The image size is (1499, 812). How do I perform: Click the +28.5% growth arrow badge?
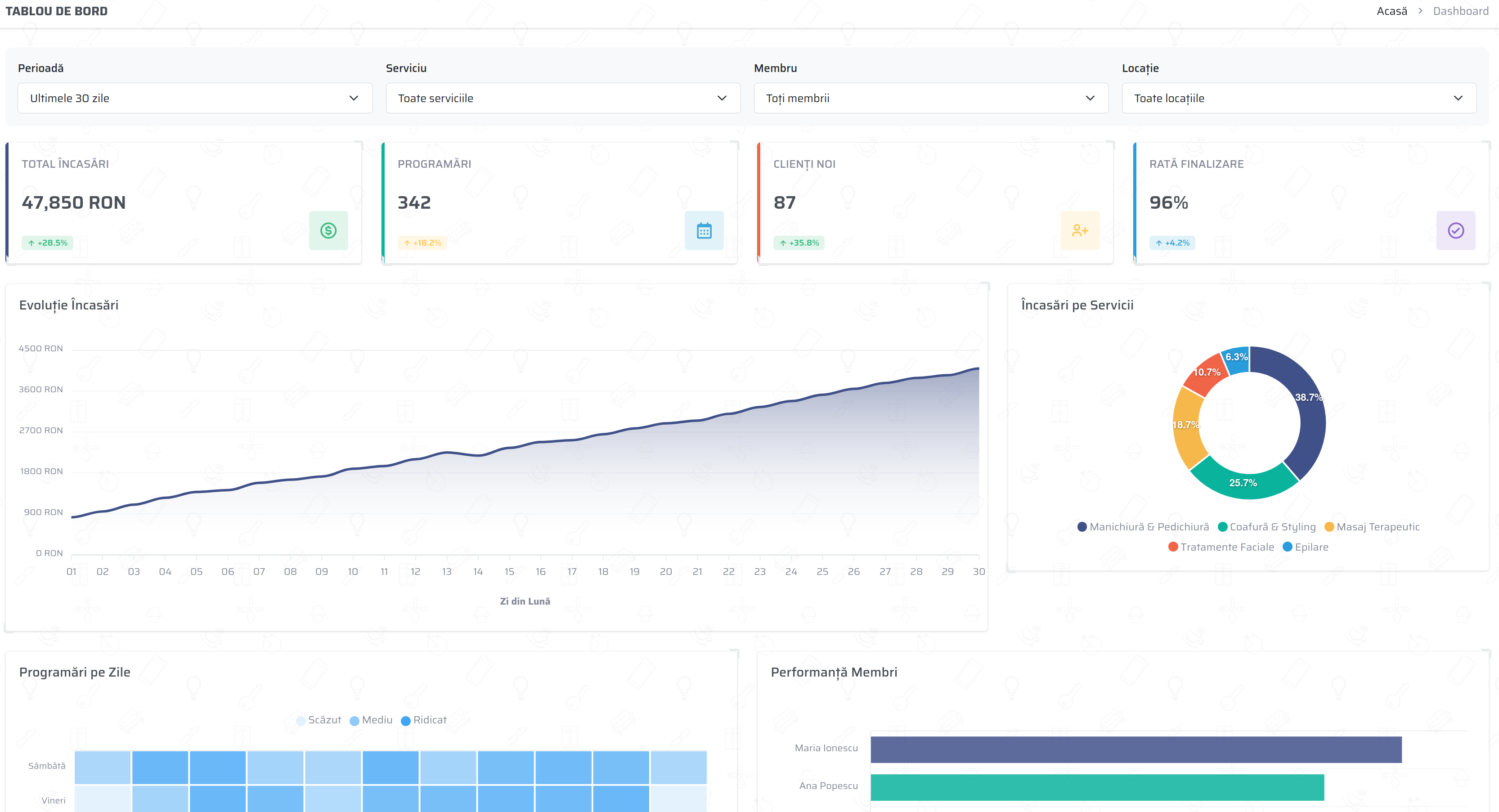tap(48, 243)
